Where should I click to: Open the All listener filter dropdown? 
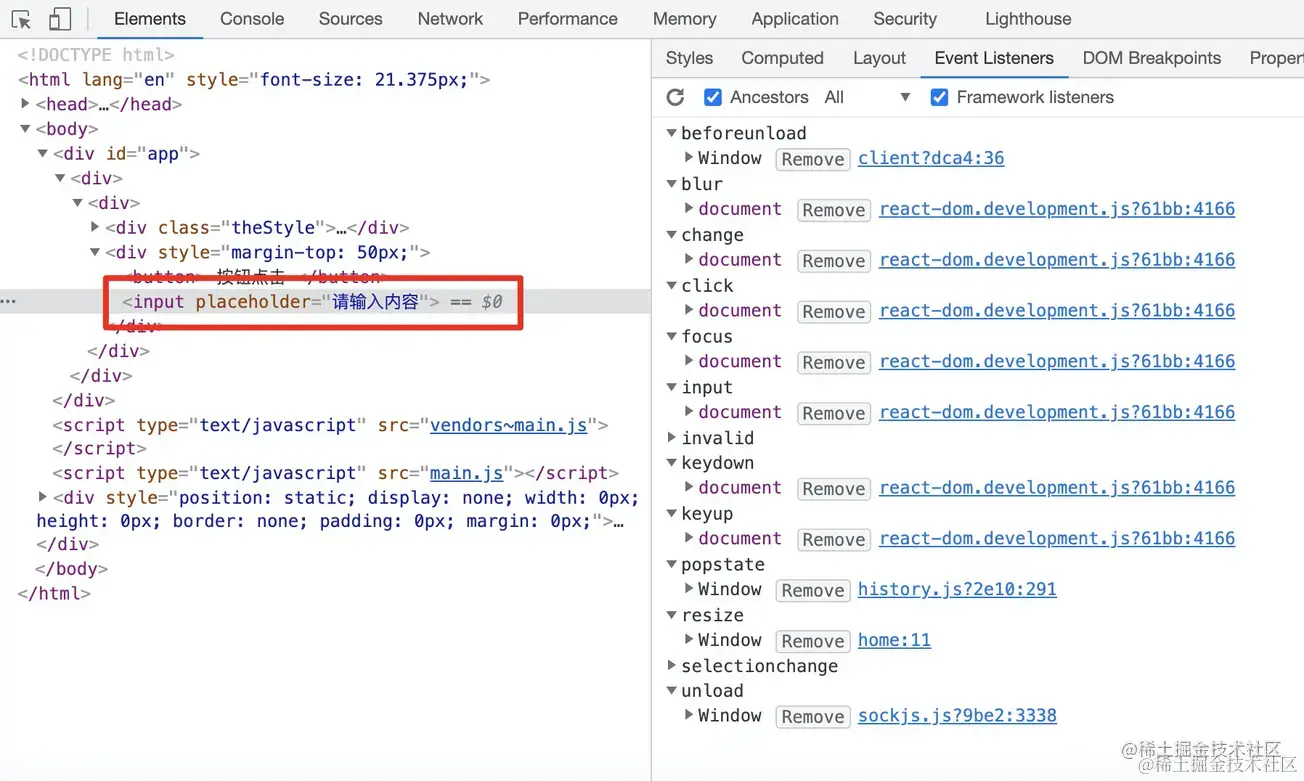pyautogui.click(x=867, y=97)
